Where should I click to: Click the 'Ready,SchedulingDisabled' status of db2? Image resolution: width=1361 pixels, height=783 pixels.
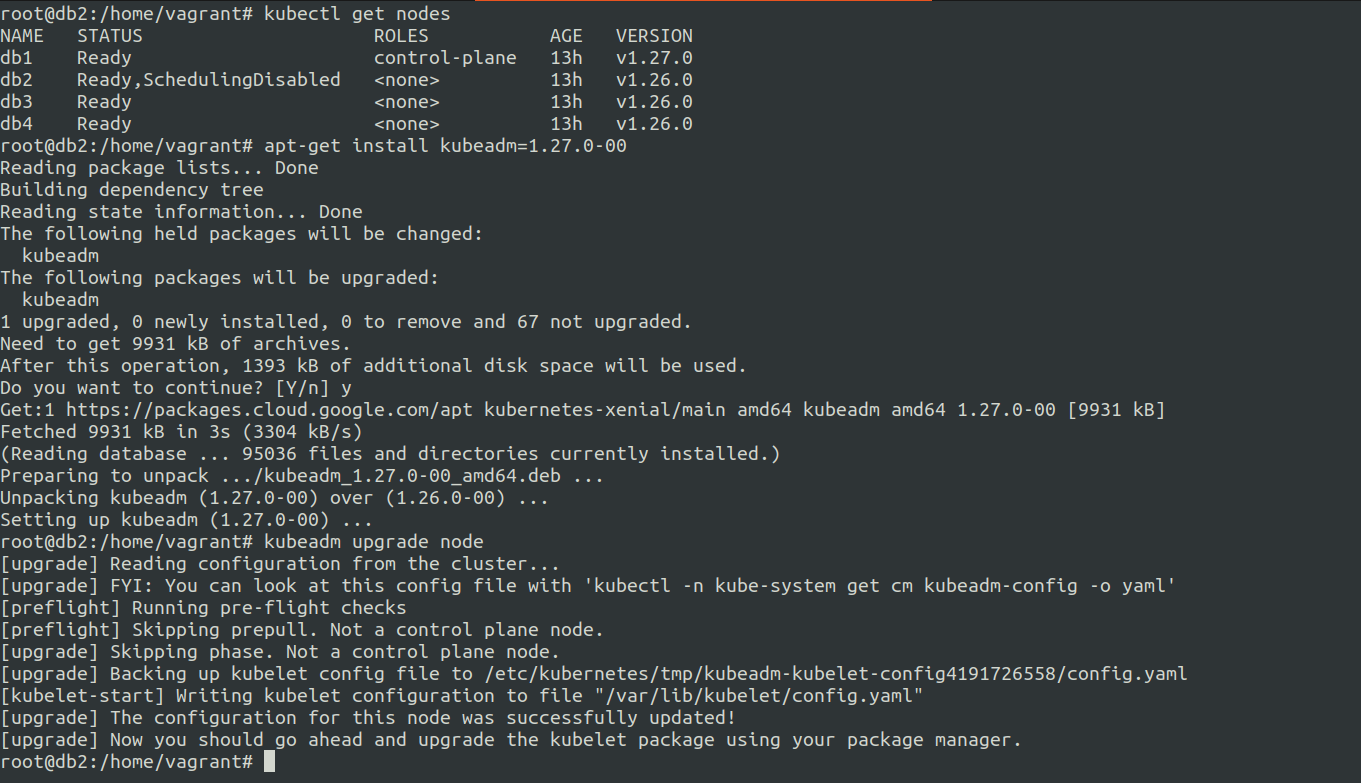pyautogui.click(x=208, y=80)
